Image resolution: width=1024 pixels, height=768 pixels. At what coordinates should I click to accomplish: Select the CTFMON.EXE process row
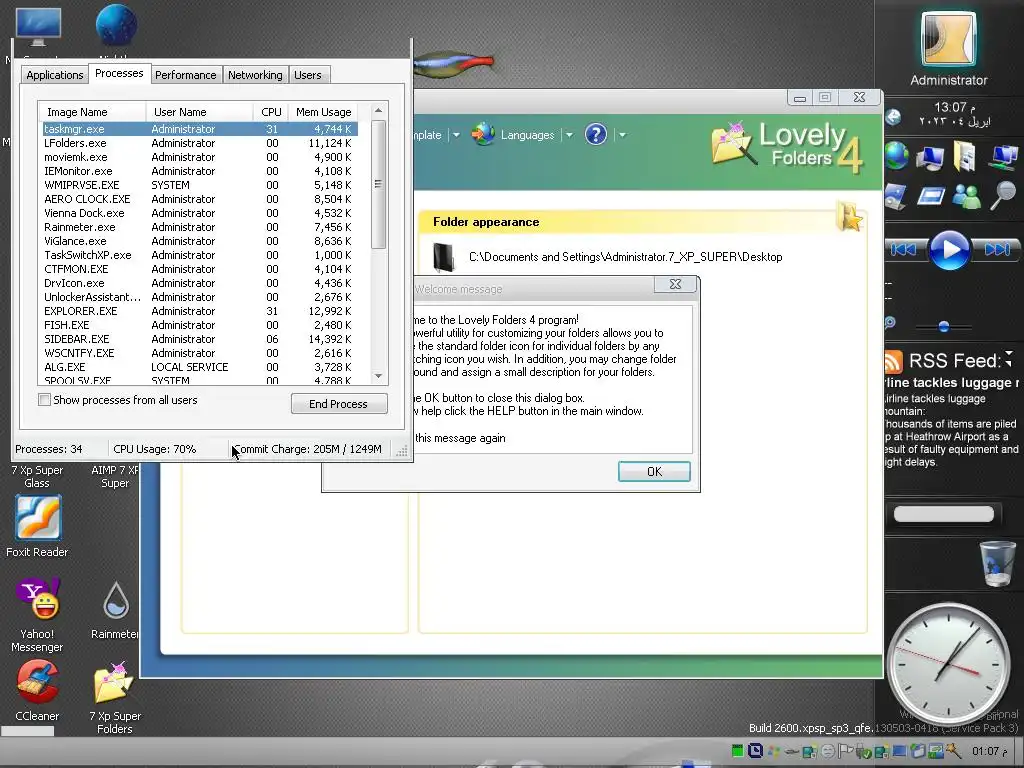coord(200,269)
